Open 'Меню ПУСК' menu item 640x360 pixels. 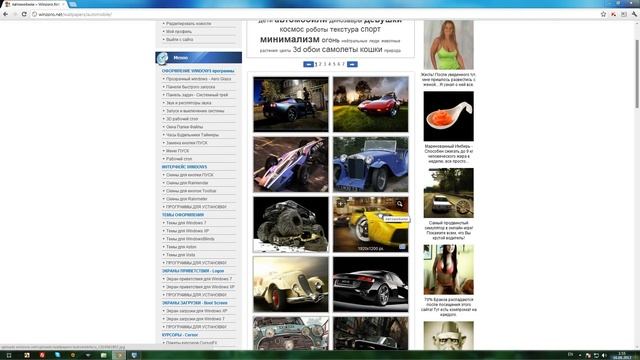pyautogui.click(x=178, y=151)
